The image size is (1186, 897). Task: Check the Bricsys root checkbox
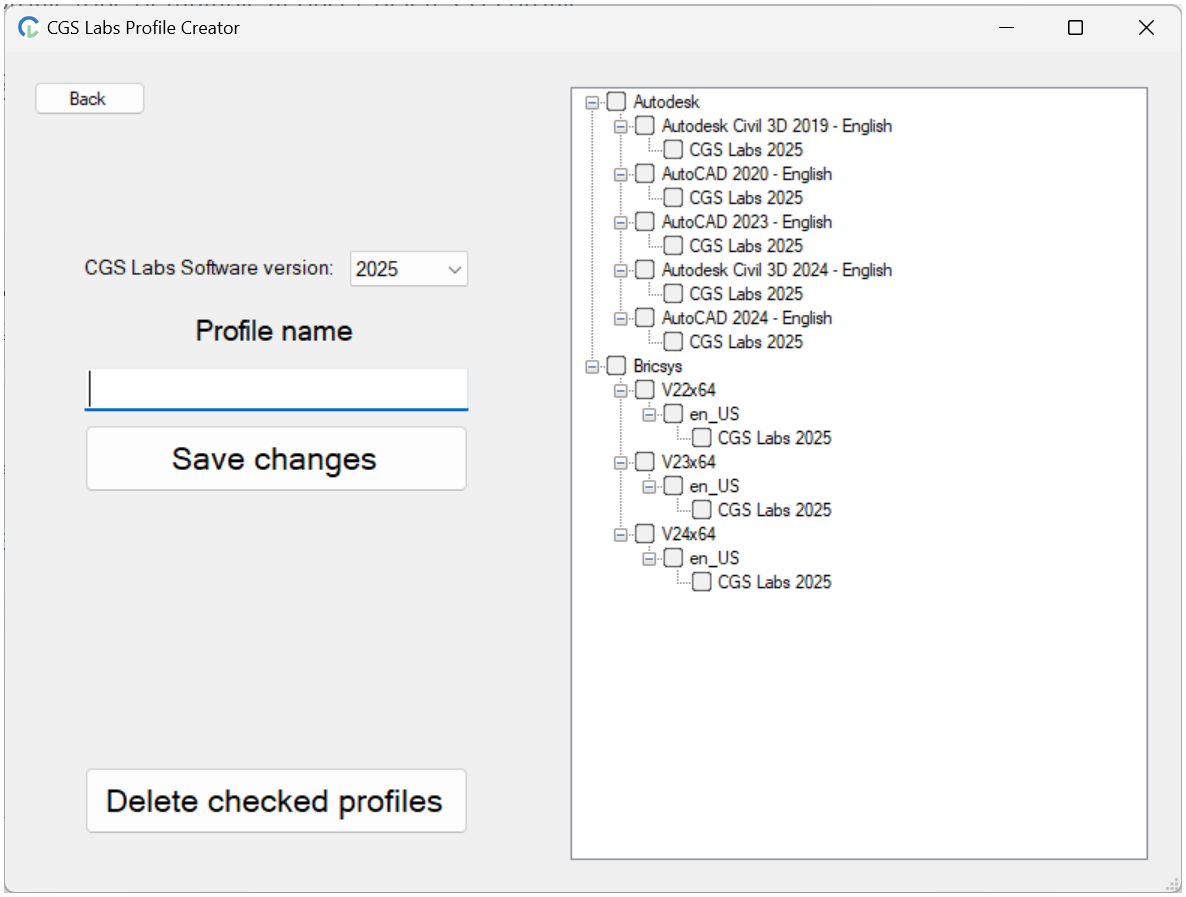pos(617,366)
